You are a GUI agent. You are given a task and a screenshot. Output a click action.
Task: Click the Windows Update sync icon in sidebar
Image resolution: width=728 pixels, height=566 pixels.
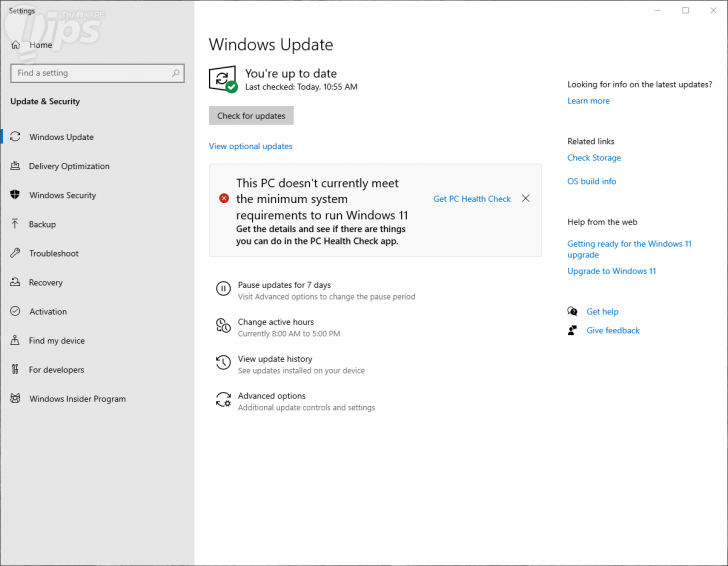point(15,137)
